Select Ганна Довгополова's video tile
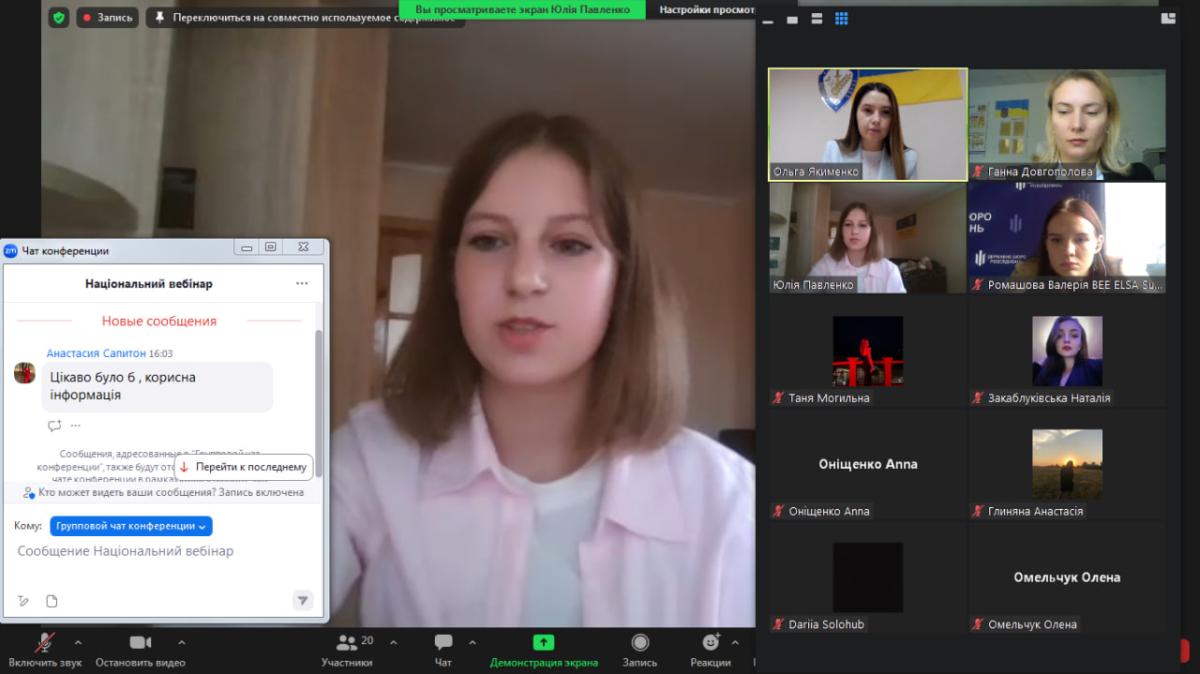 [x=1068, y=124]
